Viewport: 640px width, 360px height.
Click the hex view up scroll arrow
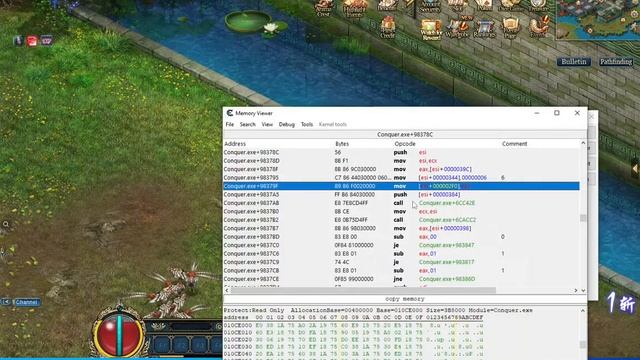[583, 311]
